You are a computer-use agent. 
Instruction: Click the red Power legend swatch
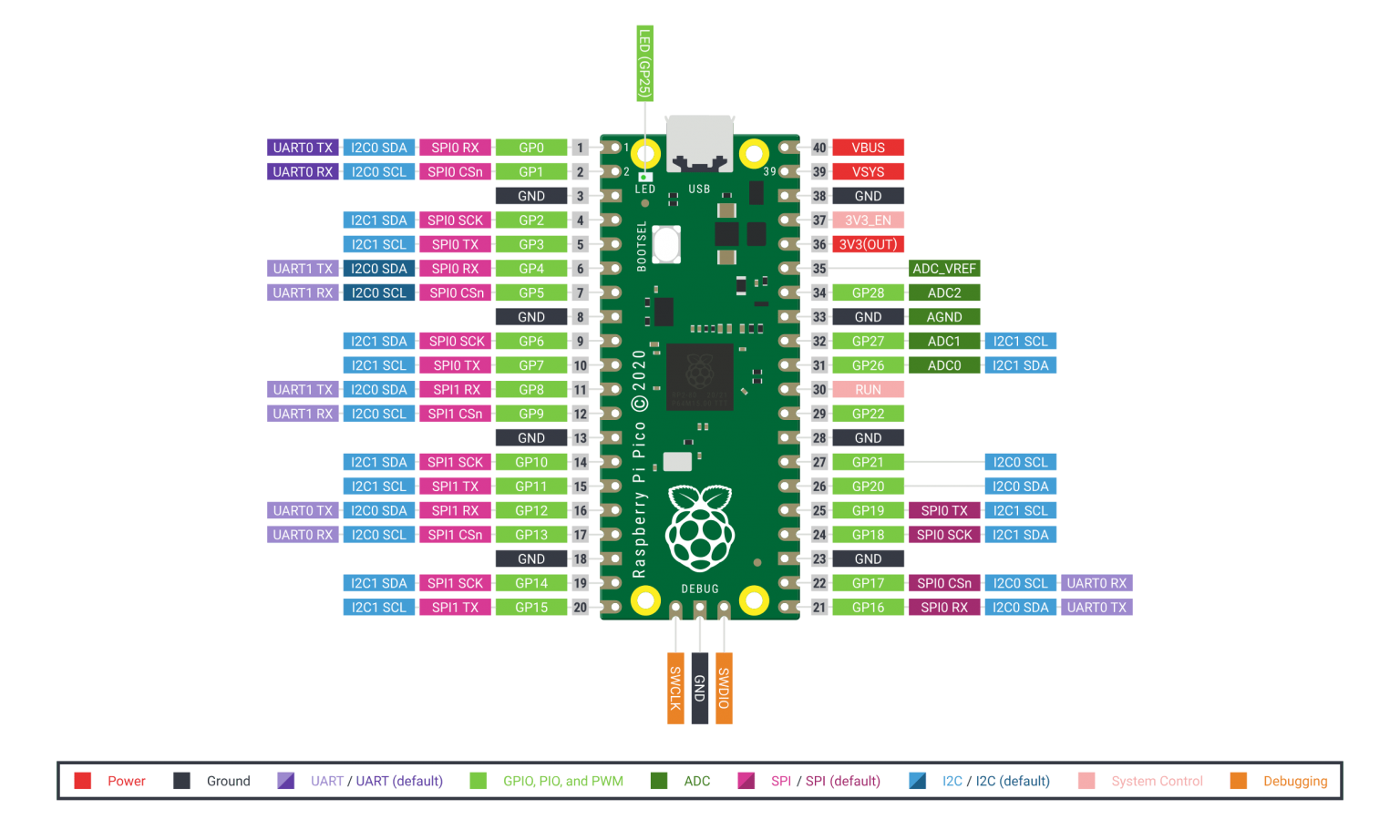[83, 781]
